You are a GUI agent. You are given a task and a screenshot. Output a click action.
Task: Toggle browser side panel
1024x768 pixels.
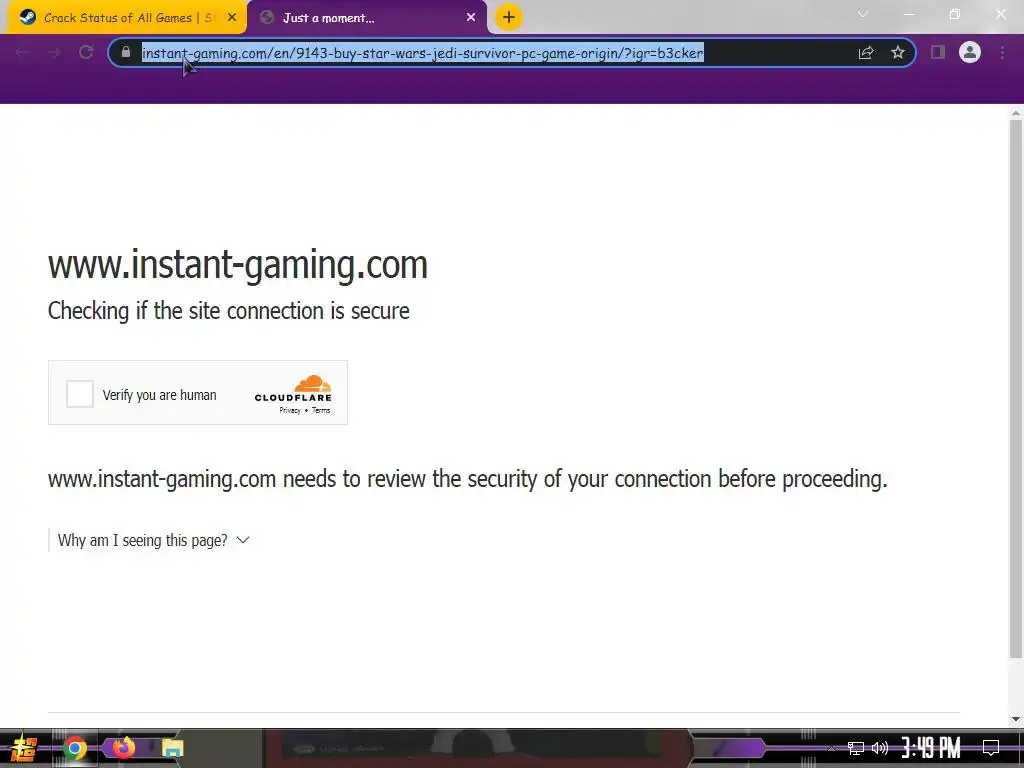(x=938, y=52)
